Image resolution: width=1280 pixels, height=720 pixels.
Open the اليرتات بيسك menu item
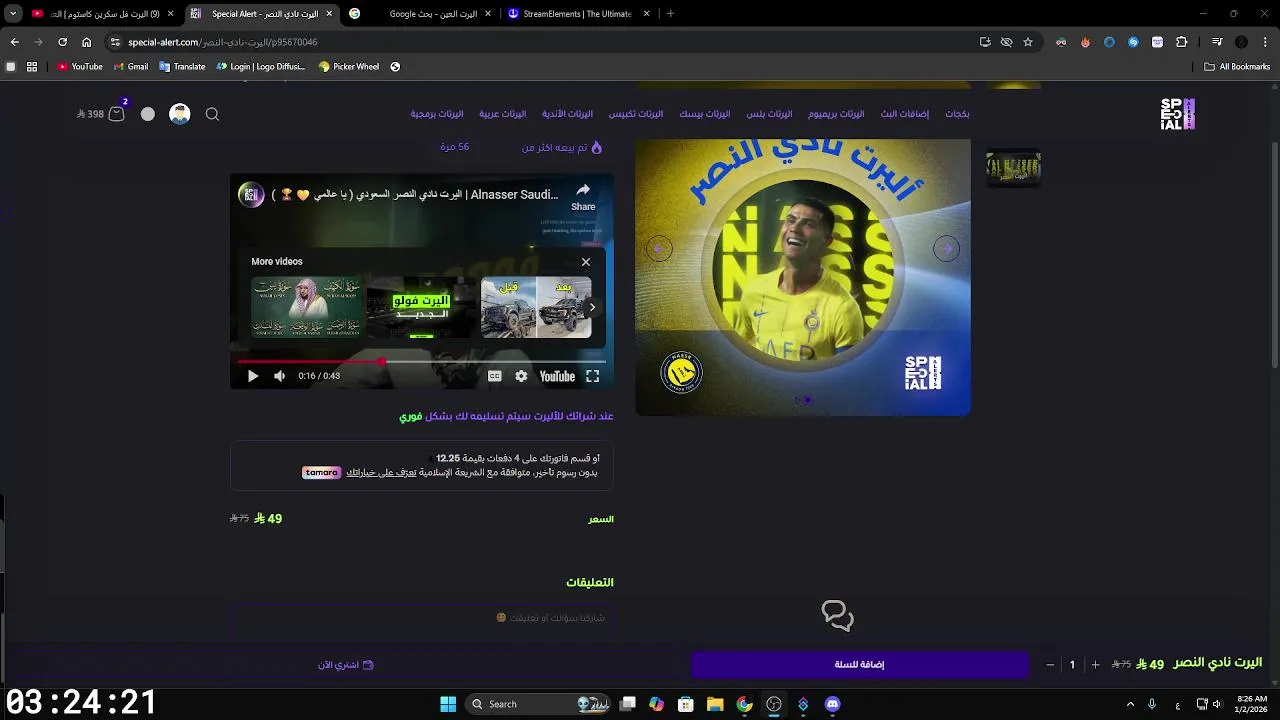click(705, 114)
